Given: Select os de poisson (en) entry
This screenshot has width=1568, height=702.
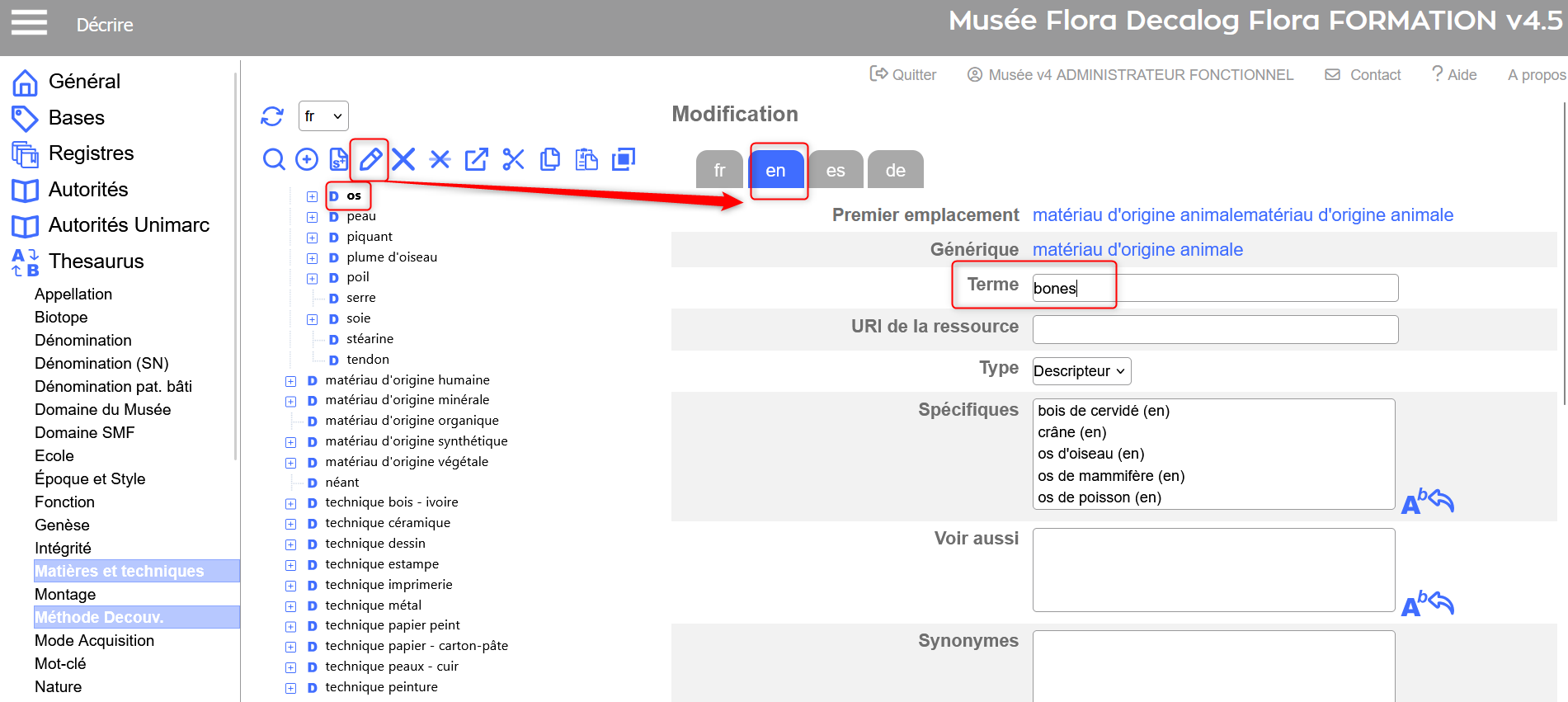Looking at the screenshot, I should 1099,497.
